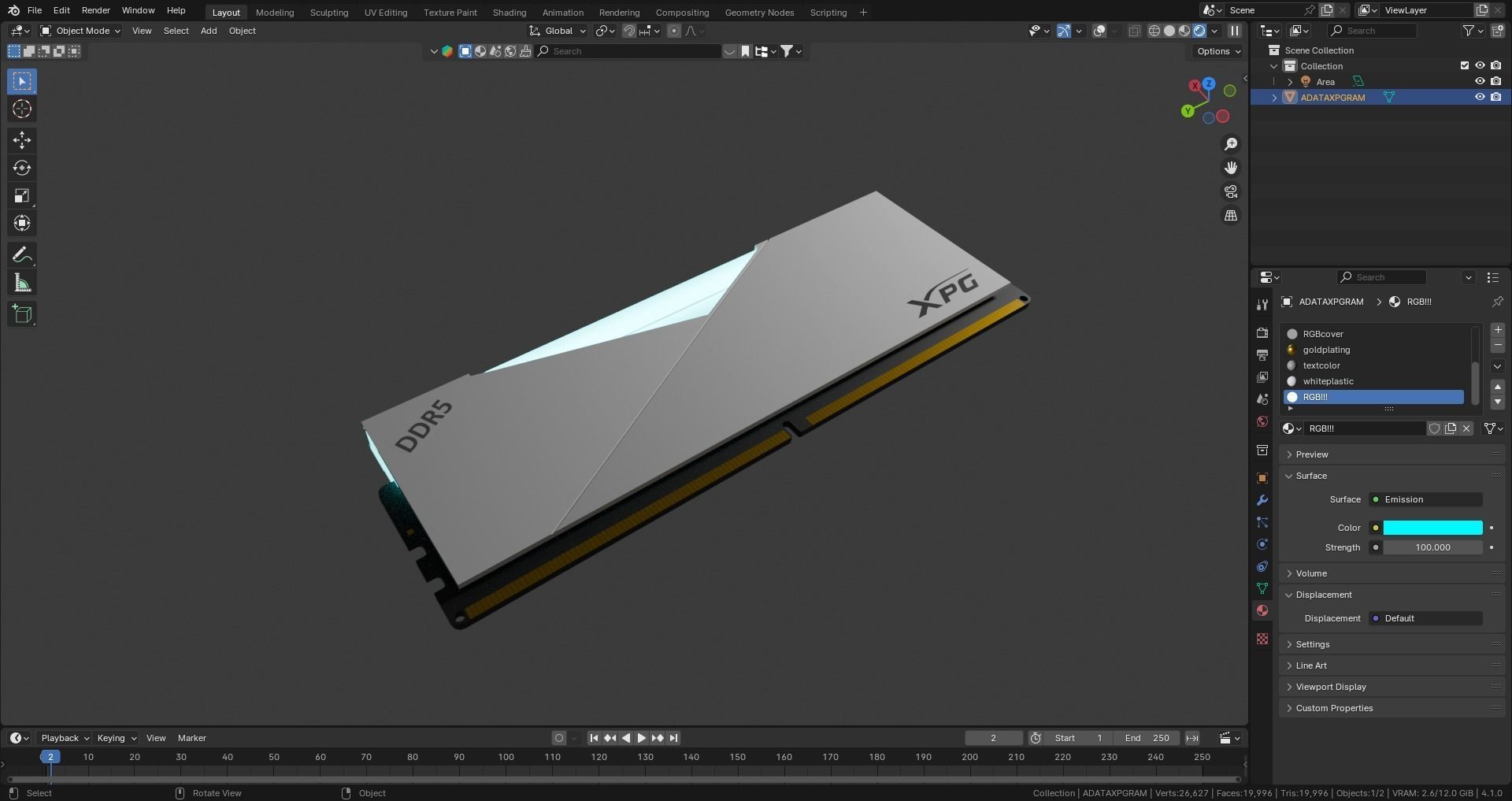Open the View Layer properties tab

[1262, 377]
